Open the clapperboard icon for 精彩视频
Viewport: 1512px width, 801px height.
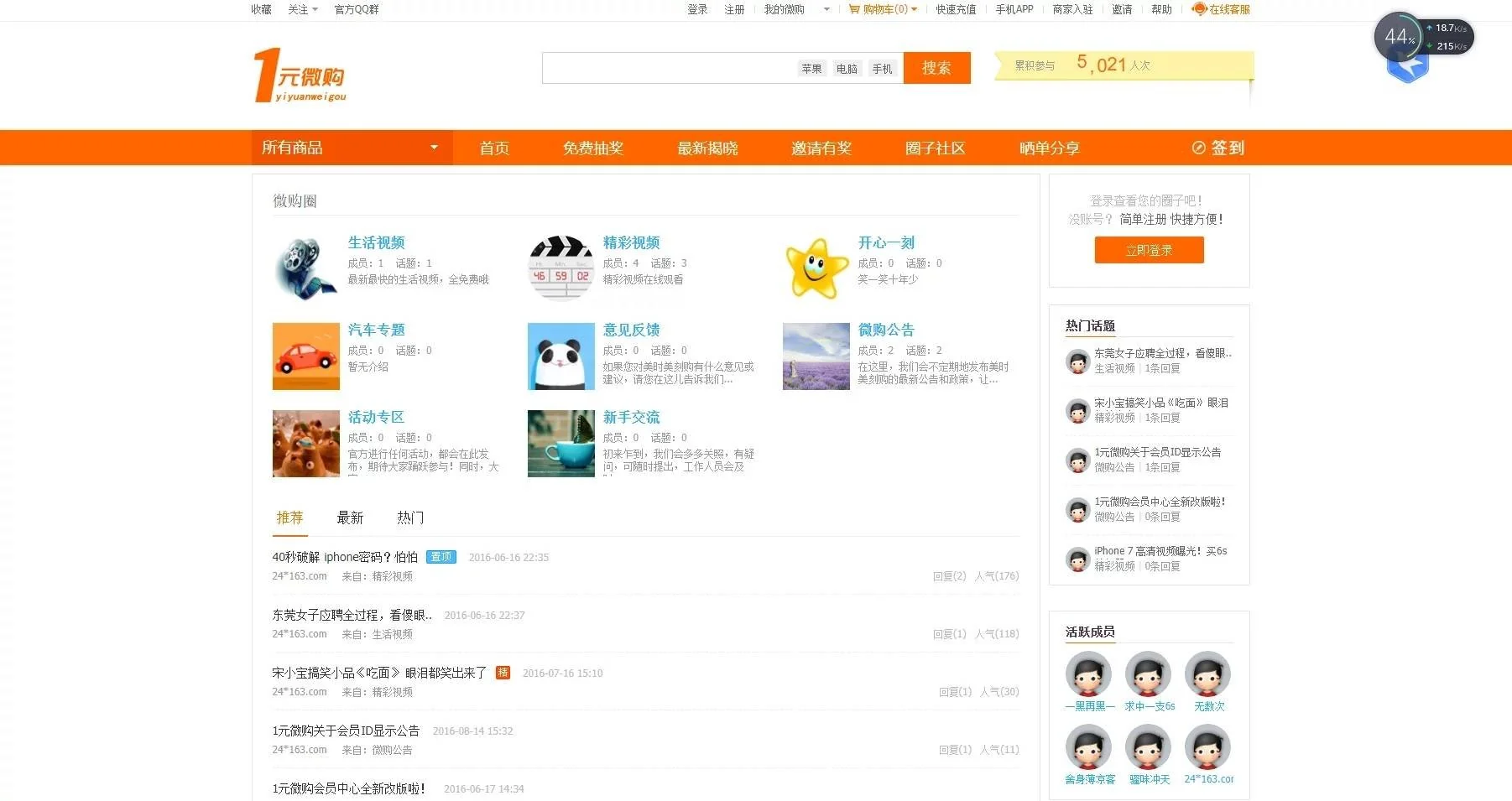pos(560,268)
